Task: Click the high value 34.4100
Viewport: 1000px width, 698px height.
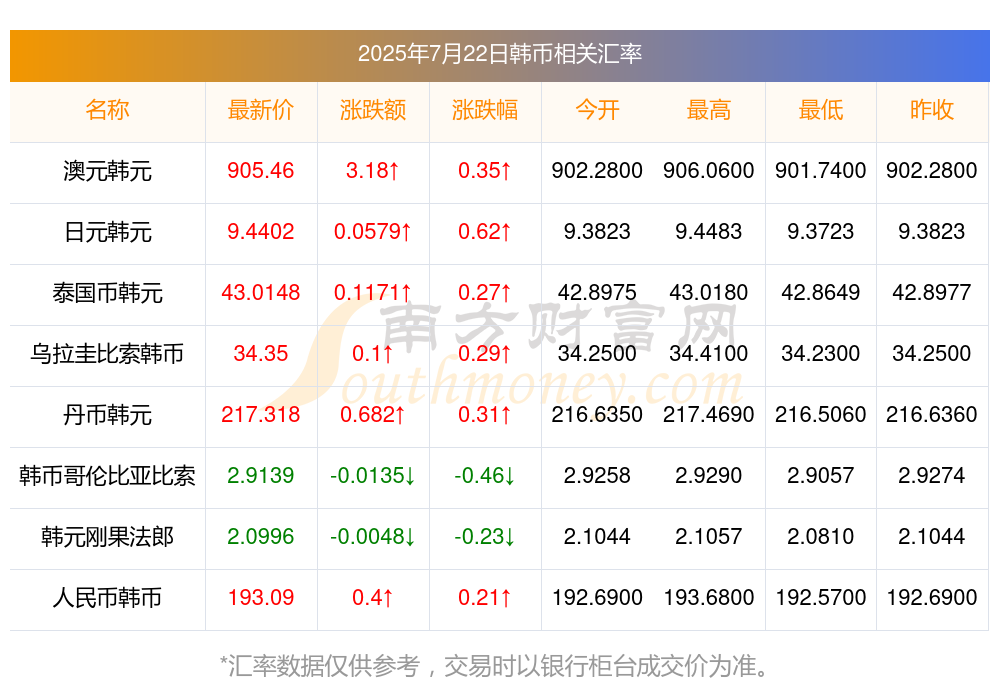Action: coord(709,353)
